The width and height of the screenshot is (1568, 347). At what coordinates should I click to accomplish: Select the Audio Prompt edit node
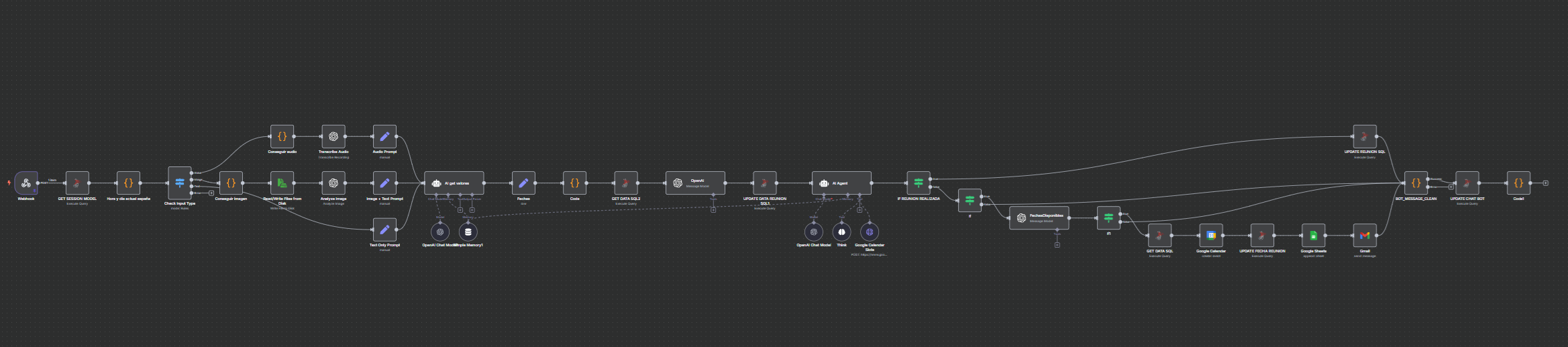coord(384,136)
